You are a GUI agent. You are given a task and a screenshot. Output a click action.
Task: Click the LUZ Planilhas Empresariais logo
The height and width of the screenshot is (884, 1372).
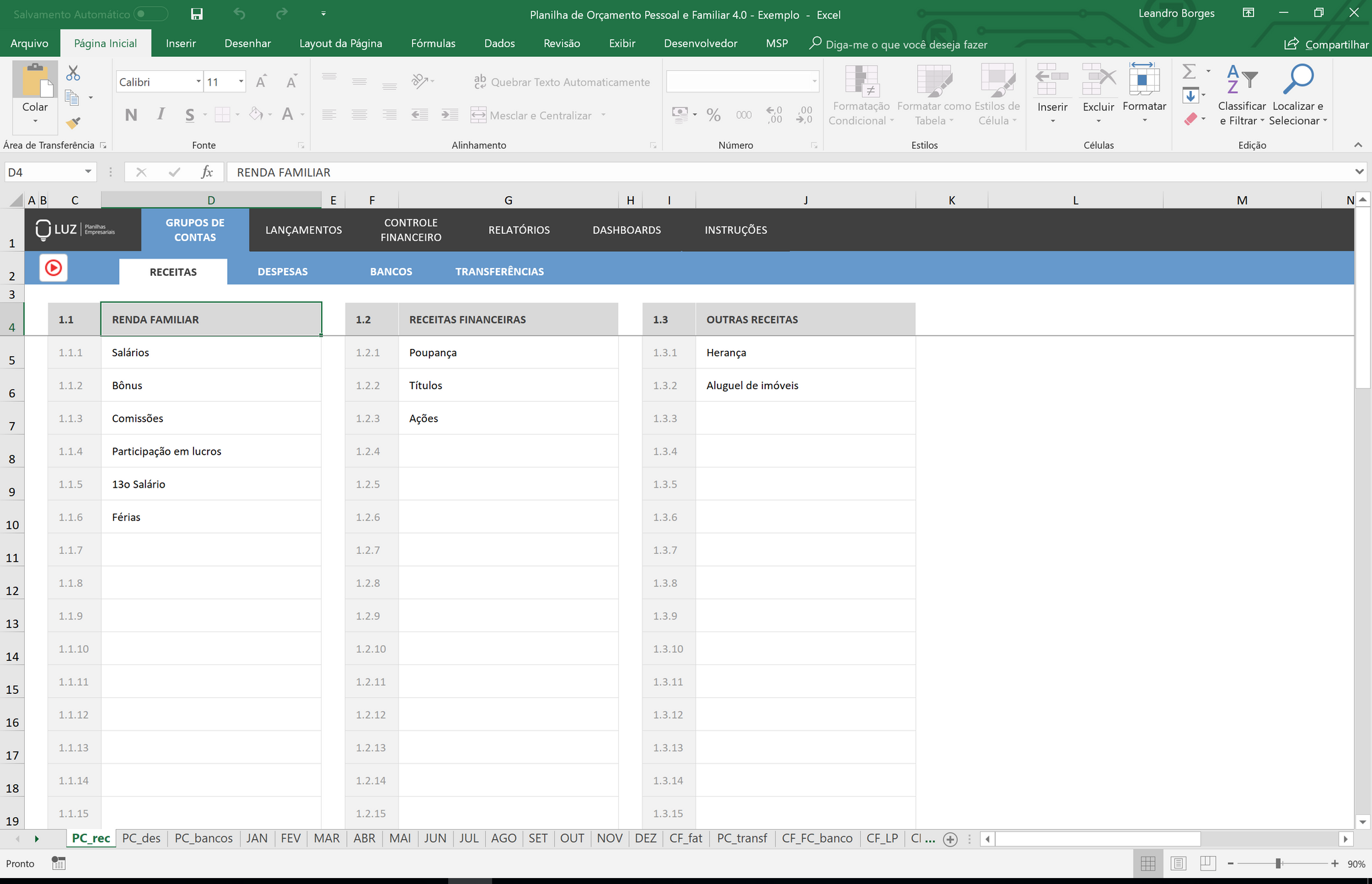click(75, 230)
